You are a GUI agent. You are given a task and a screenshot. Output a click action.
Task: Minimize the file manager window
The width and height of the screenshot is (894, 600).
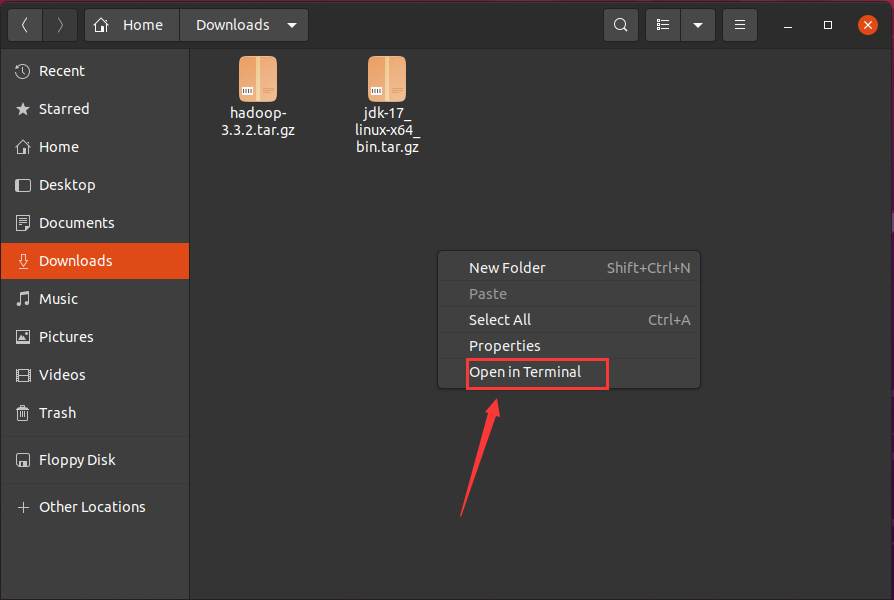point(788,26)
